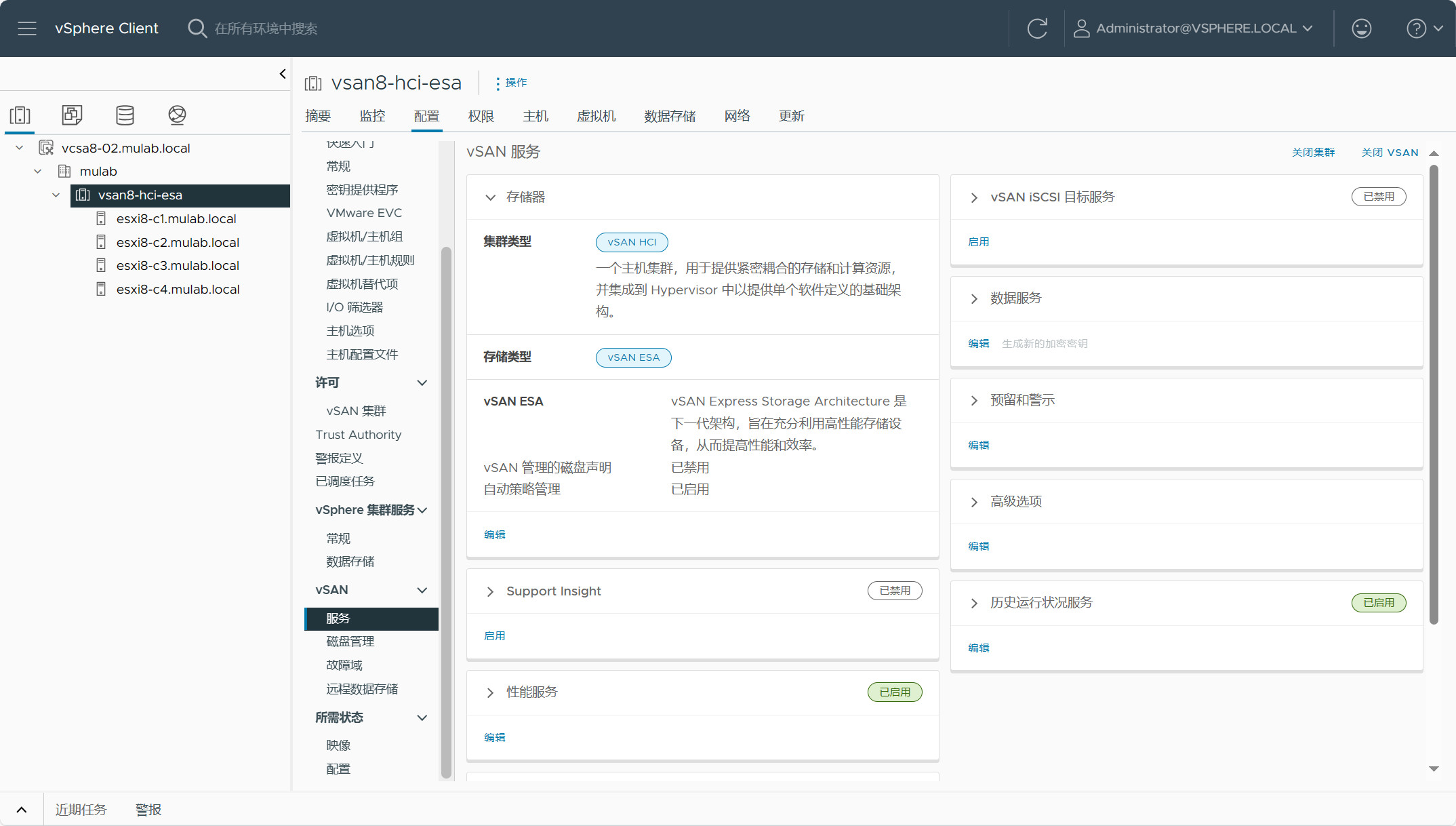Click 编辑 under 数据服务
The height and width of the screenshot is (826, 1456).
978,343
